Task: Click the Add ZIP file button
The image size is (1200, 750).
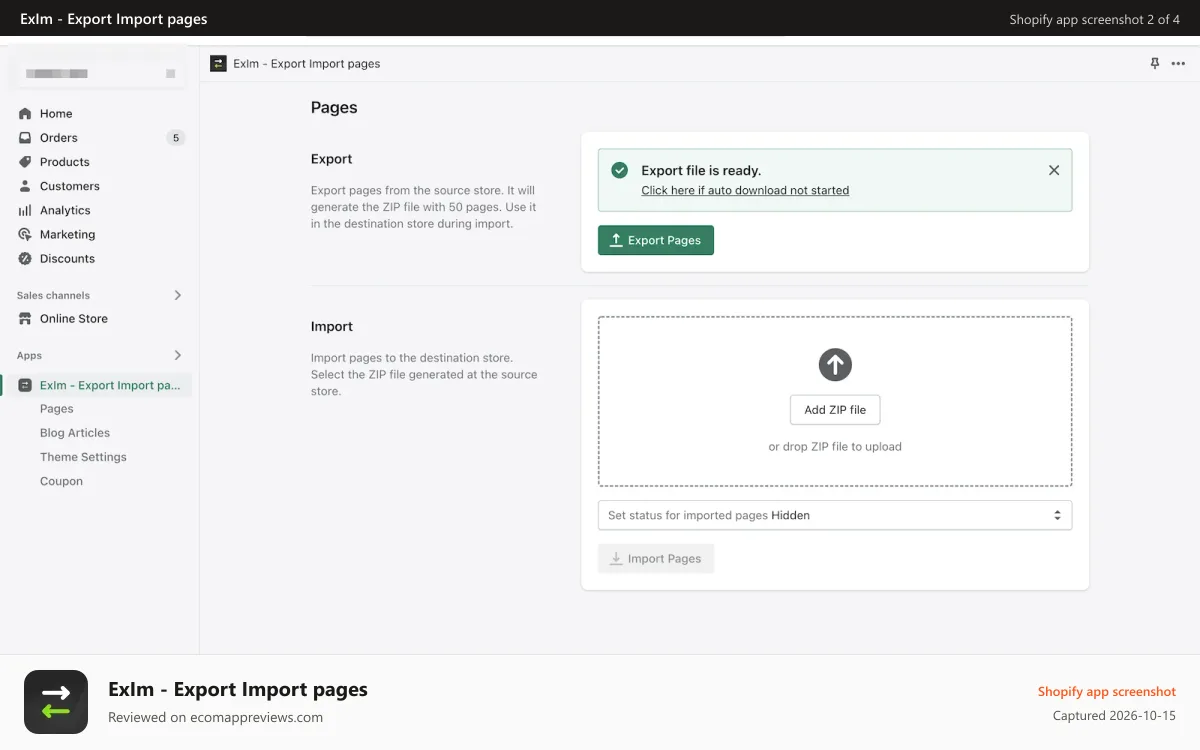Action: point(835,410)
